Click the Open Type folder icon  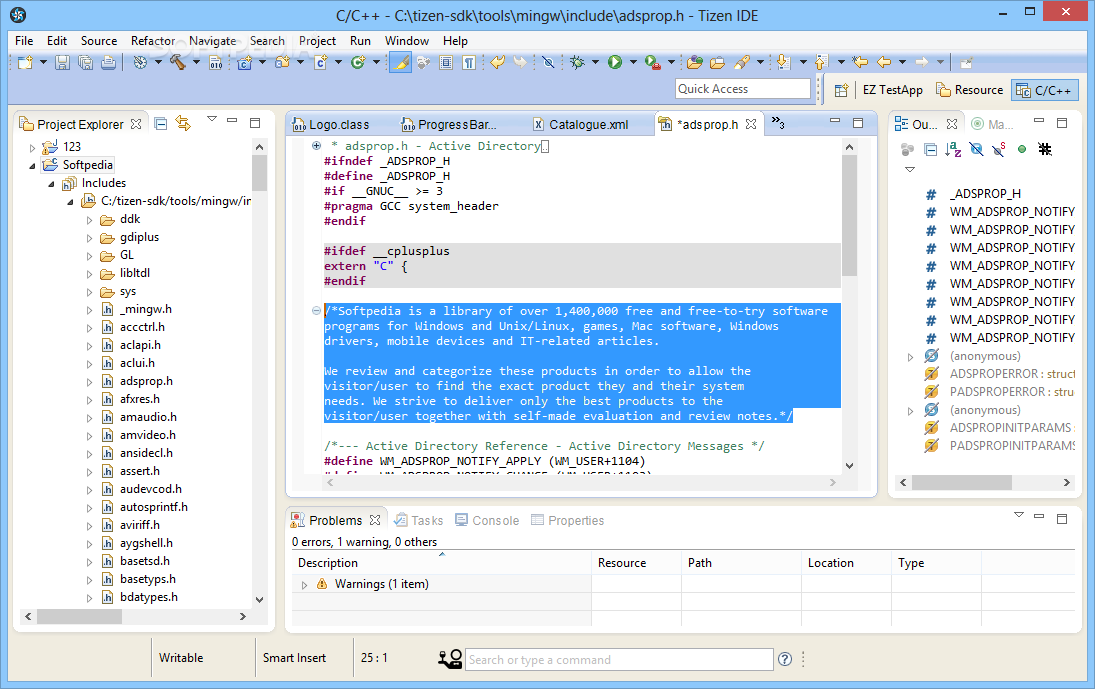pyautogui.click(x=694, y=63)
